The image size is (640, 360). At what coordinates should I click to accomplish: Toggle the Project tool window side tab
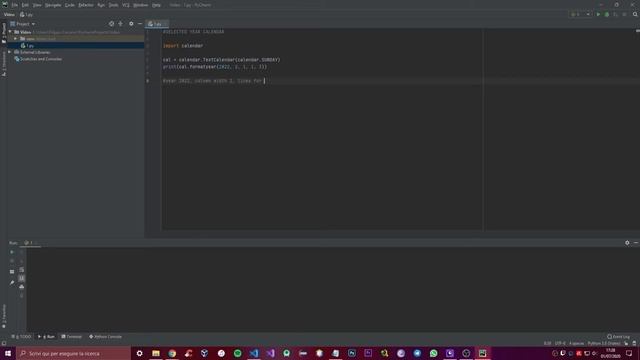4,33
